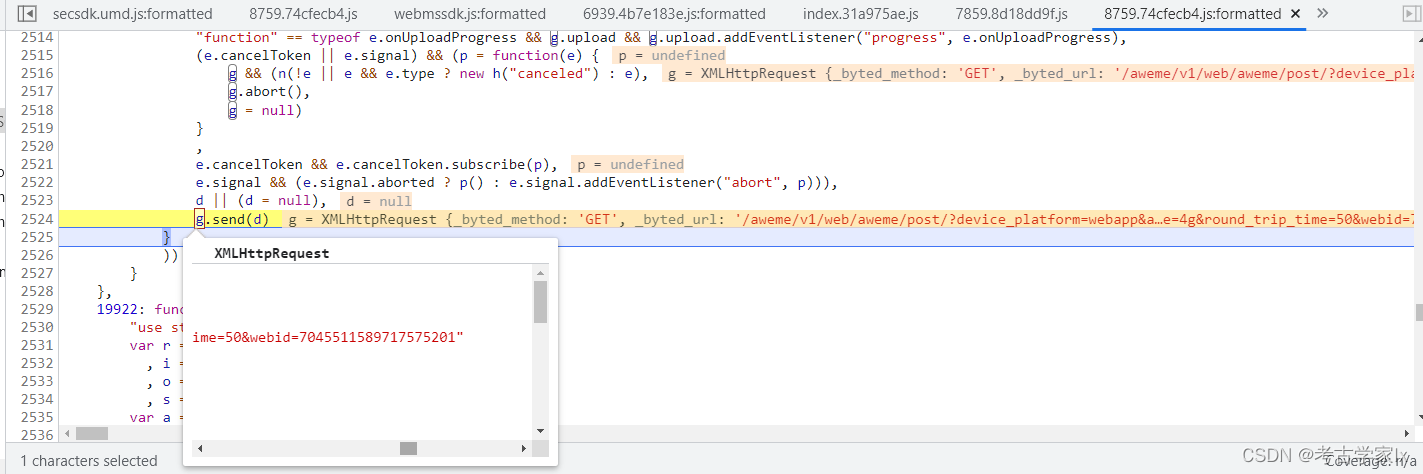The height and width of the screenshot is (474, 1423).
Task: Click the 'd = null' inline value hint
Action: click(376, 201)
